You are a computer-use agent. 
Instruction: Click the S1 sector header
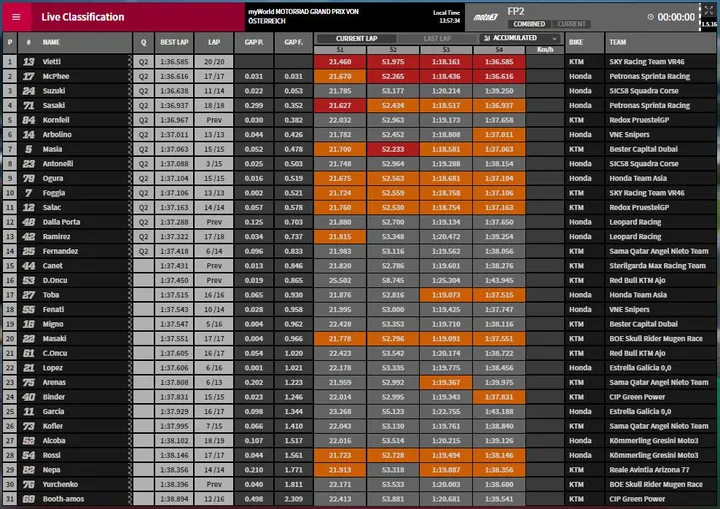point(340,50)
